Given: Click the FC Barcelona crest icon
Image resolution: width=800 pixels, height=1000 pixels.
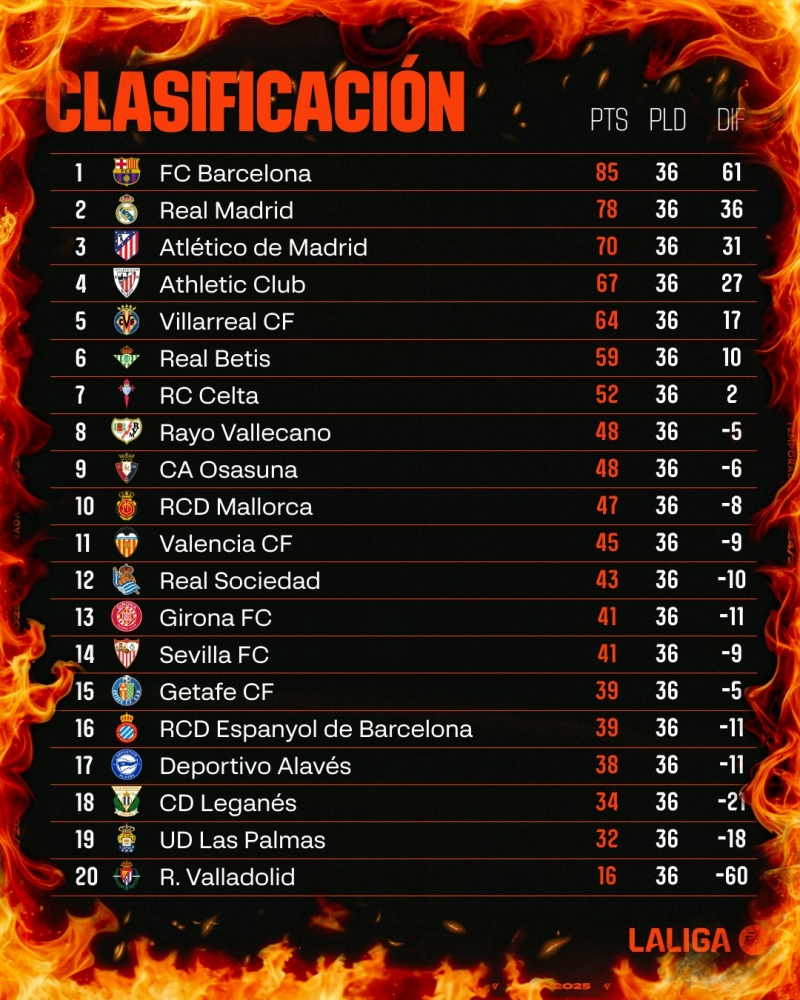Looking at the screenshot, I should [127, 172].
